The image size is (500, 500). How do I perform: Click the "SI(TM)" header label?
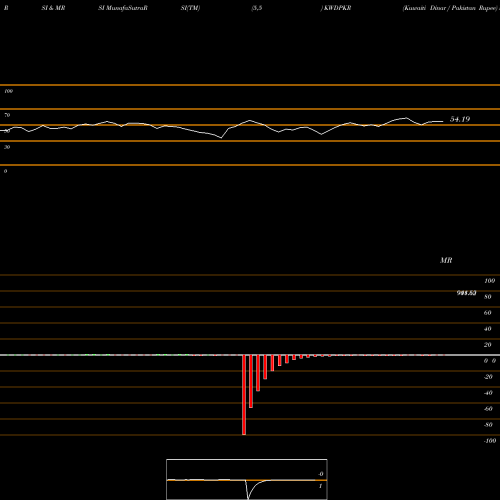click(190, 8)
